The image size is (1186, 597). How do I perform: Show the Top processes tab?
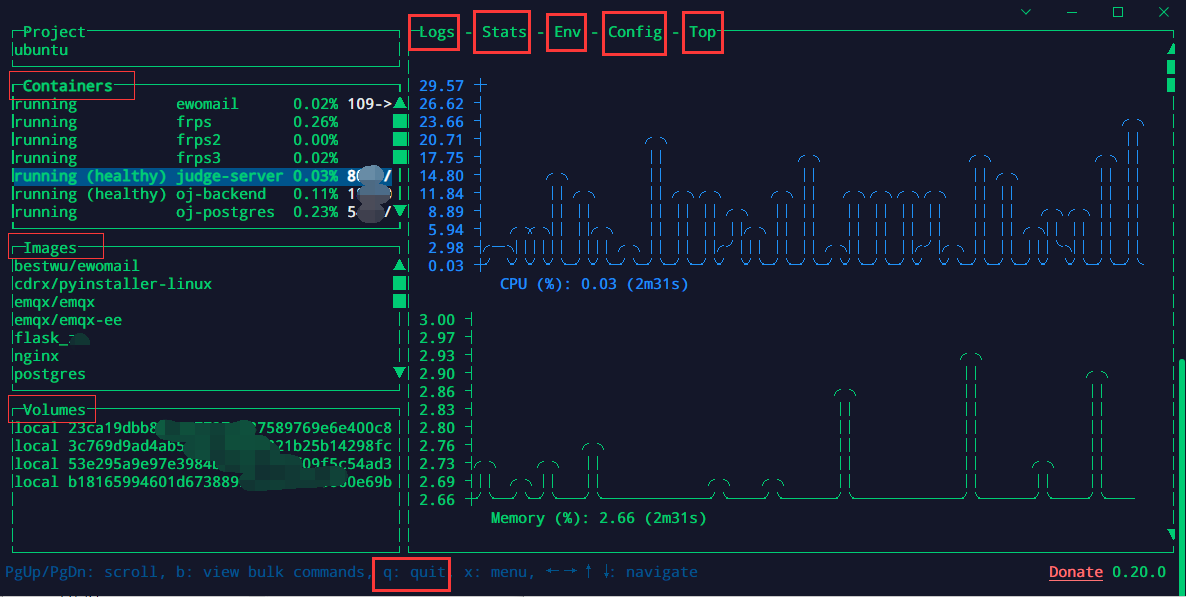[x=702, y=32]
